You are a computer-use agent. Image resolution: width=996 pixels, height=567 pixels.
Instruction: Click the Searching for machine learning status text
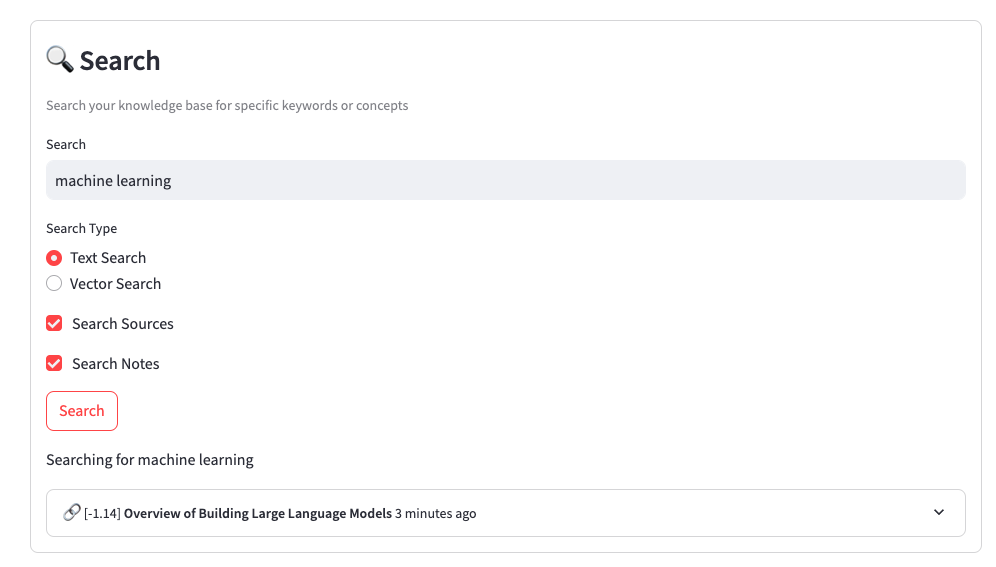click(150, 460)
